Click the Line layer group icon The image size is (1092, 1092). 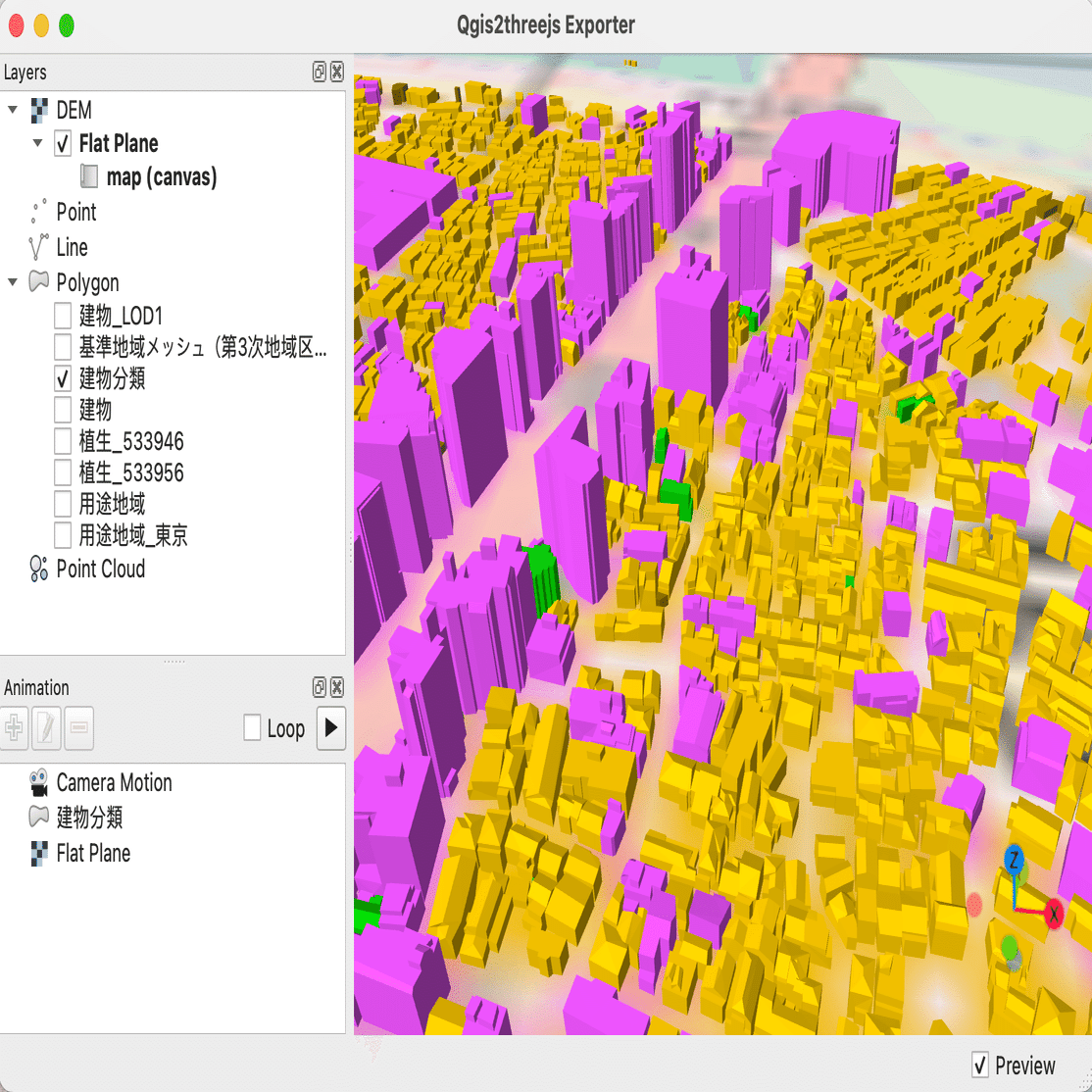tap(39, 247)
